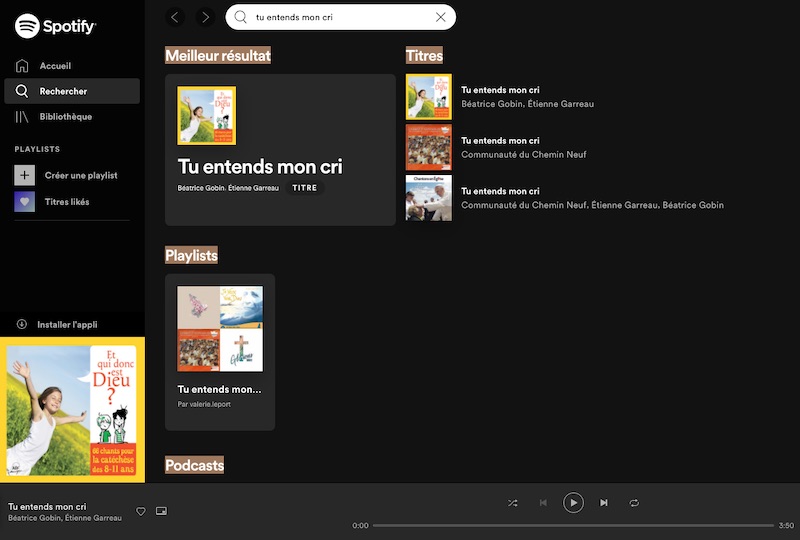Open Podcasts section heading
This screenshot has width=800, height=540.
(194, 465)
